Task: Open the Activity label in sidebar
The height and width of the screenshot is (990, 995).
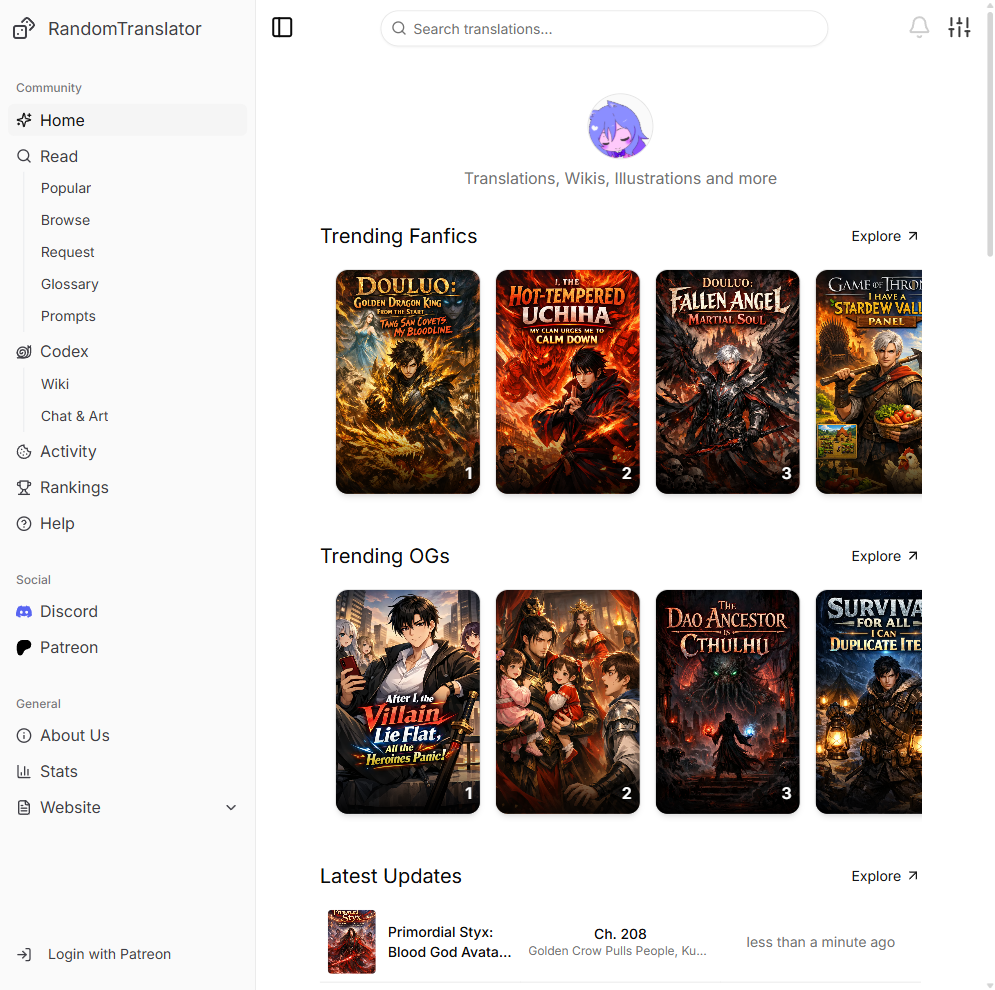Action: (69, 451)
